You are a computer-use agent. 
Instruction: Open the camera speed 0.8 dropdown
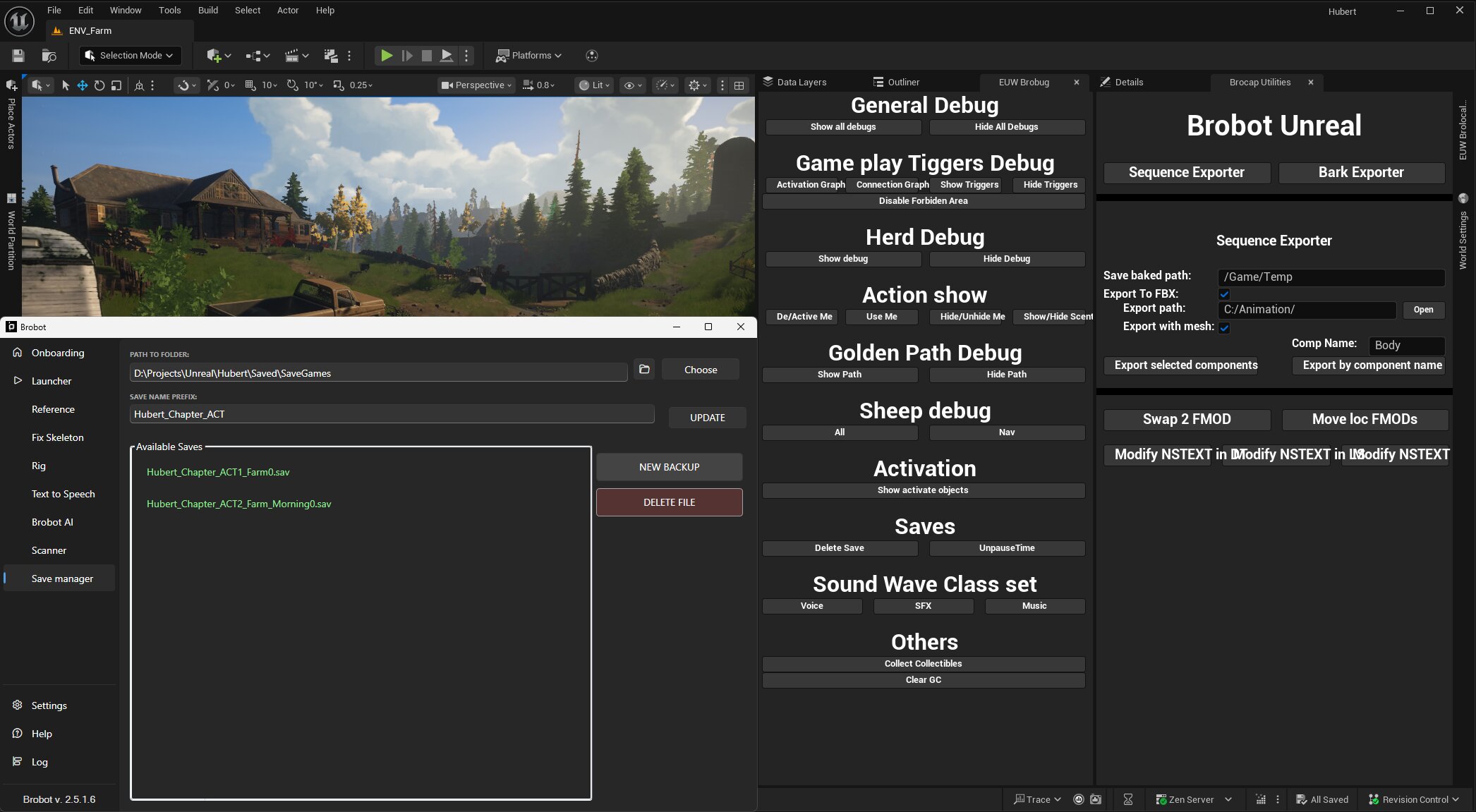[x=539, y=85]
